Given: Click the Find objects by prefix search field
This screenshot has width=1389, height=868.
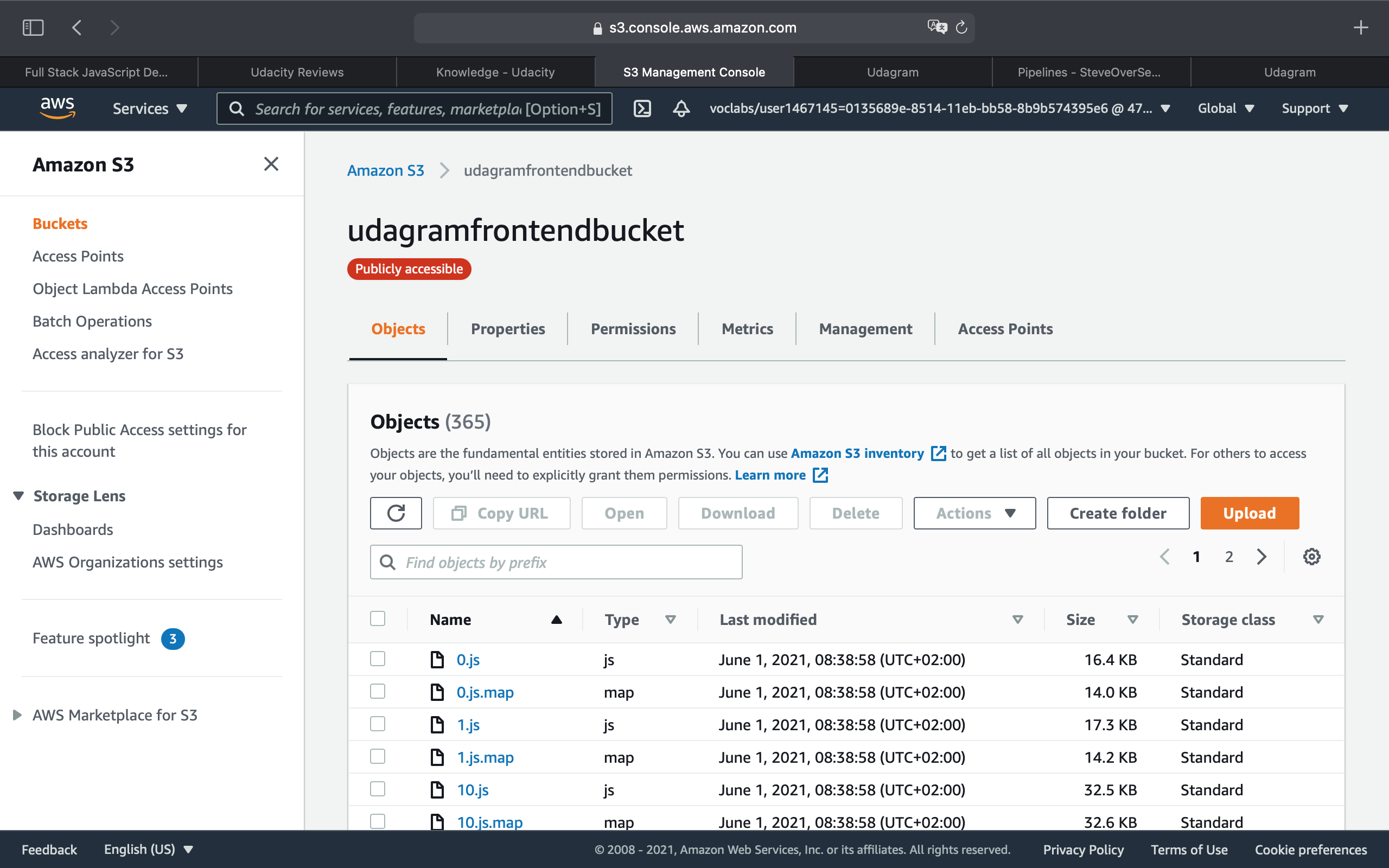Looking at the screenshot, I should [556, 562].
